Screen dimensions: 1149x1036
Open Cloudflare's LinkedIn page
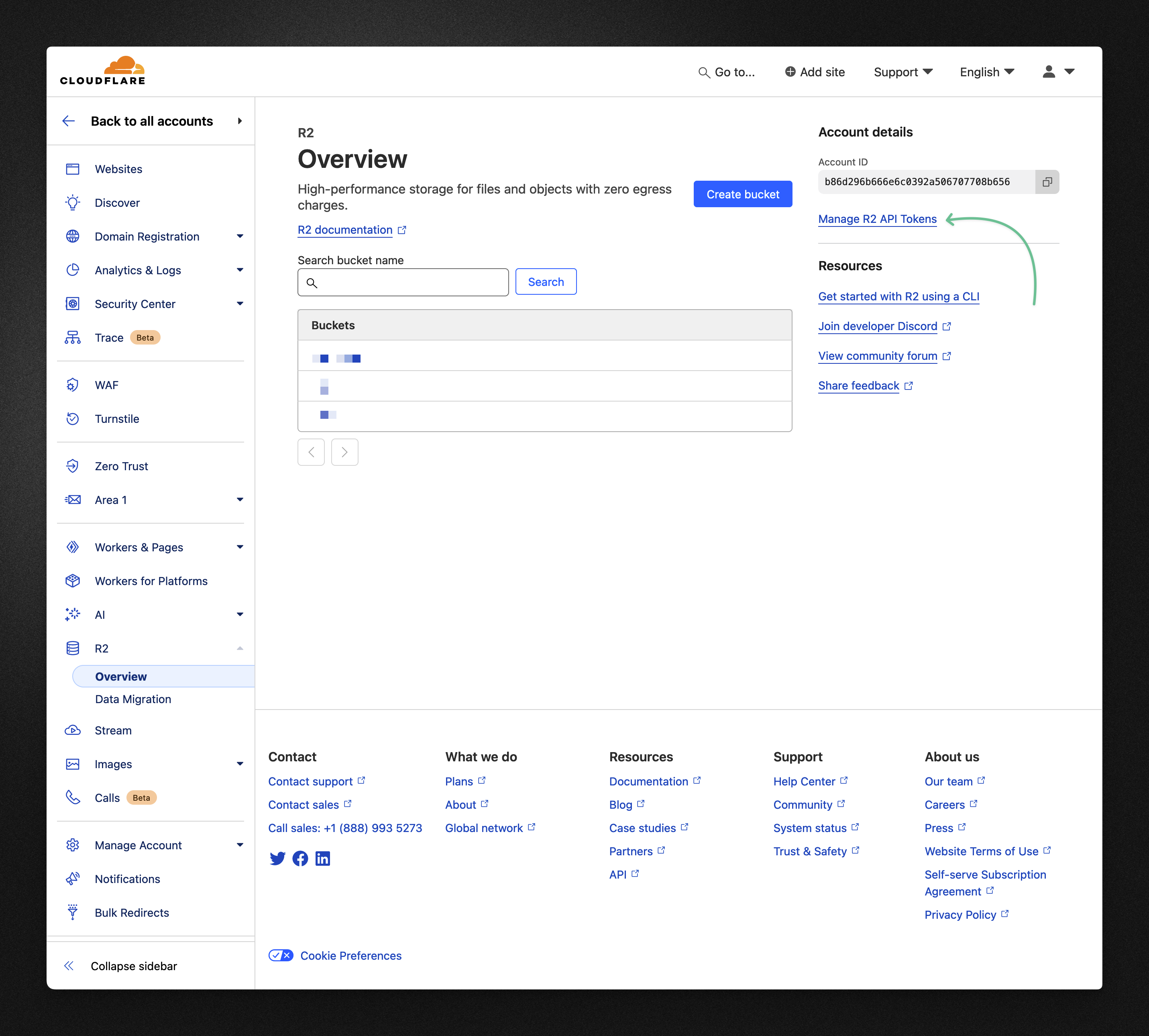[x=323, y=859]
